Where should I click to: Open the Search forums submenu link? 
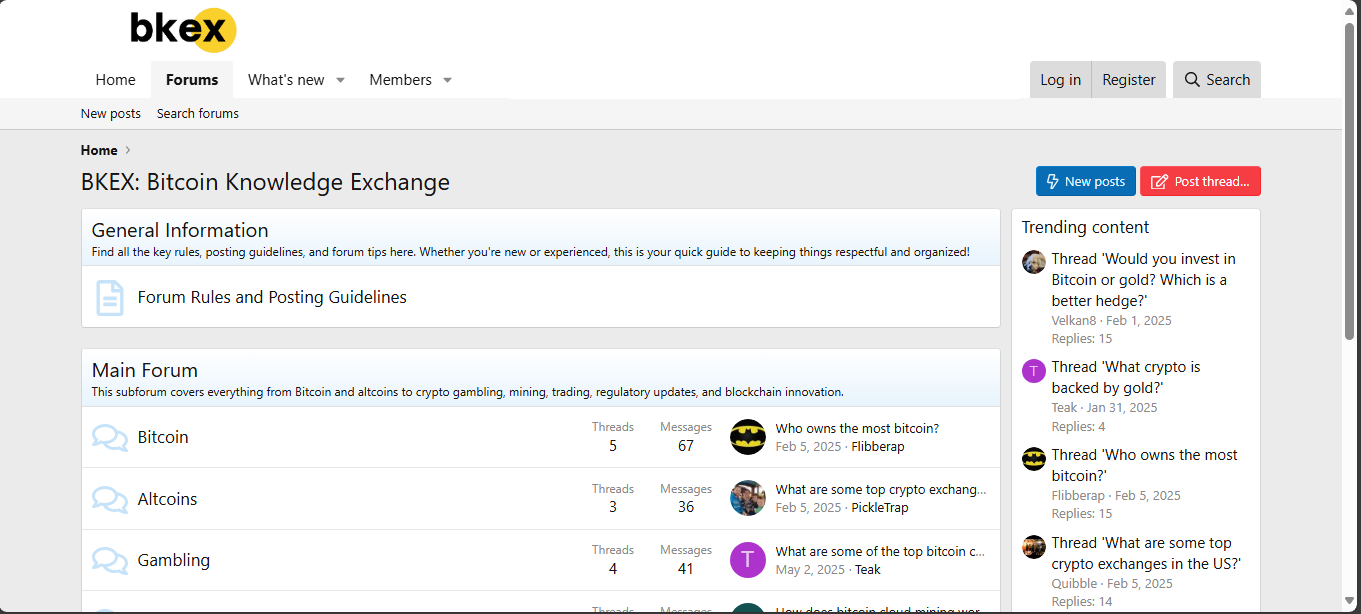click(197, 114)
